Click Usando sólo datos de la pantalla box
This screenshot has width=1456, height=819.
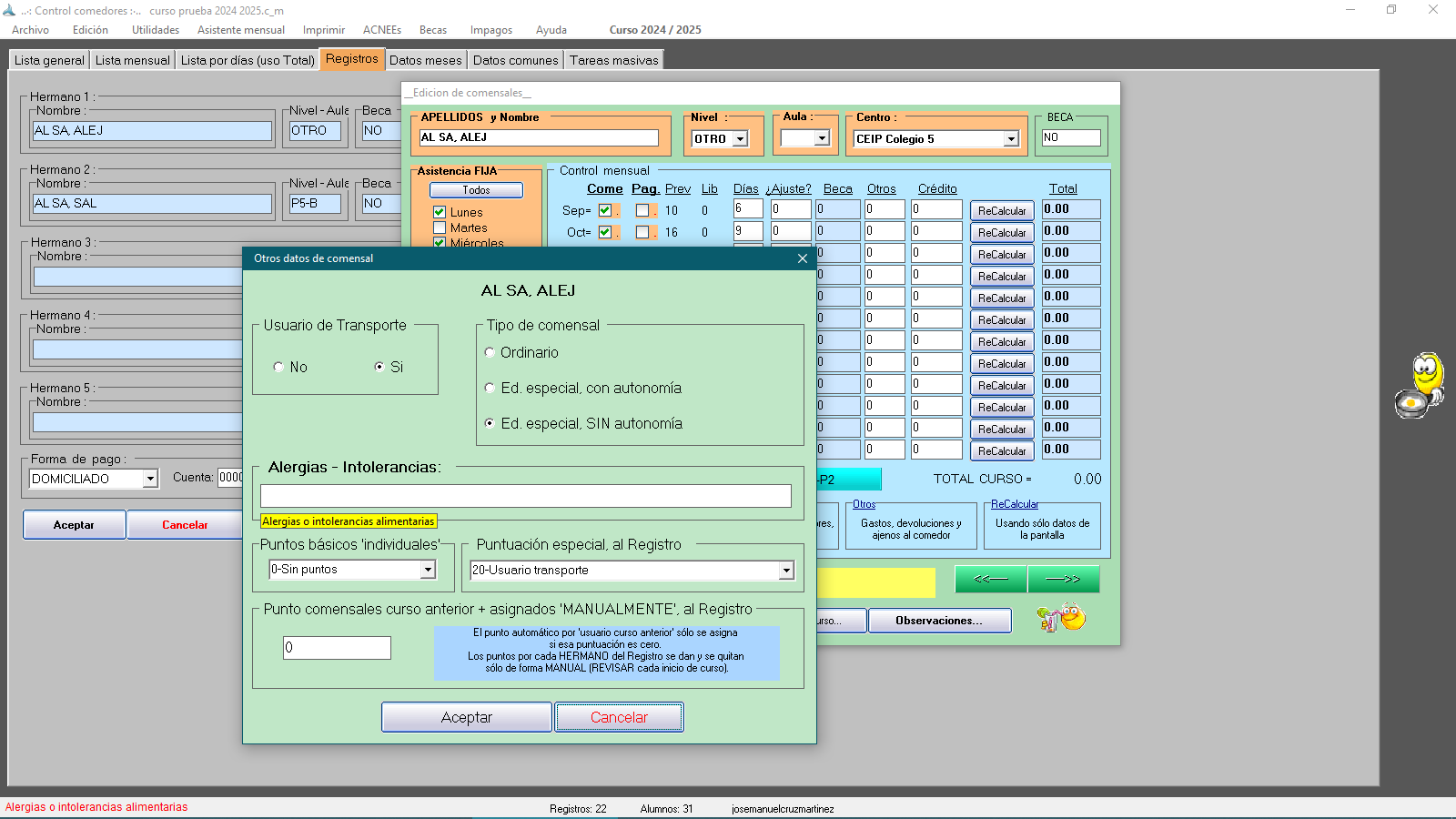coord(1042,529)
